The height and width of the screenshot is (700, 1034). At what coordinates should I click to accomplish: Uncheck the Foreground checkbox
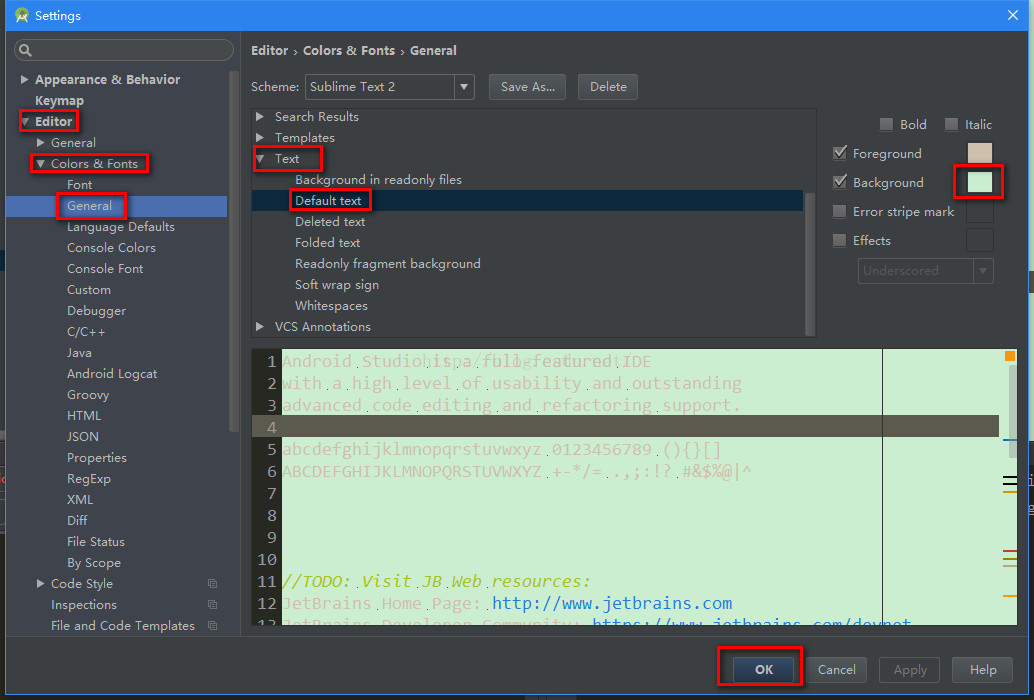(x=839, y=153)
